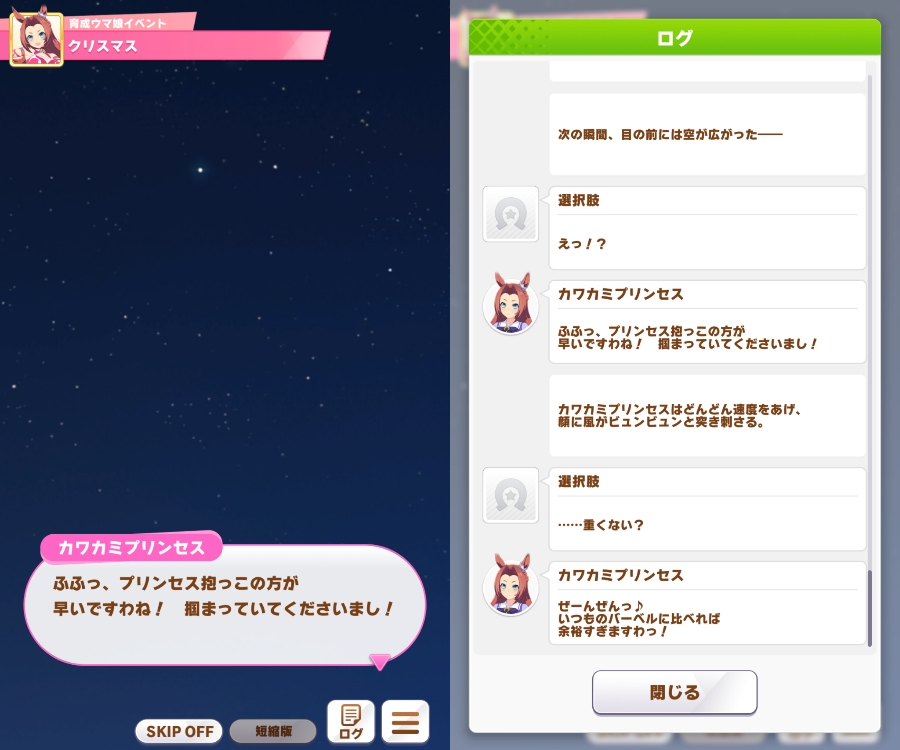Click the カワカミプリンセス dialogue speech bubble
Image resolution: width=900 pixels, height=750 pixels.
(x=224, y=605)
